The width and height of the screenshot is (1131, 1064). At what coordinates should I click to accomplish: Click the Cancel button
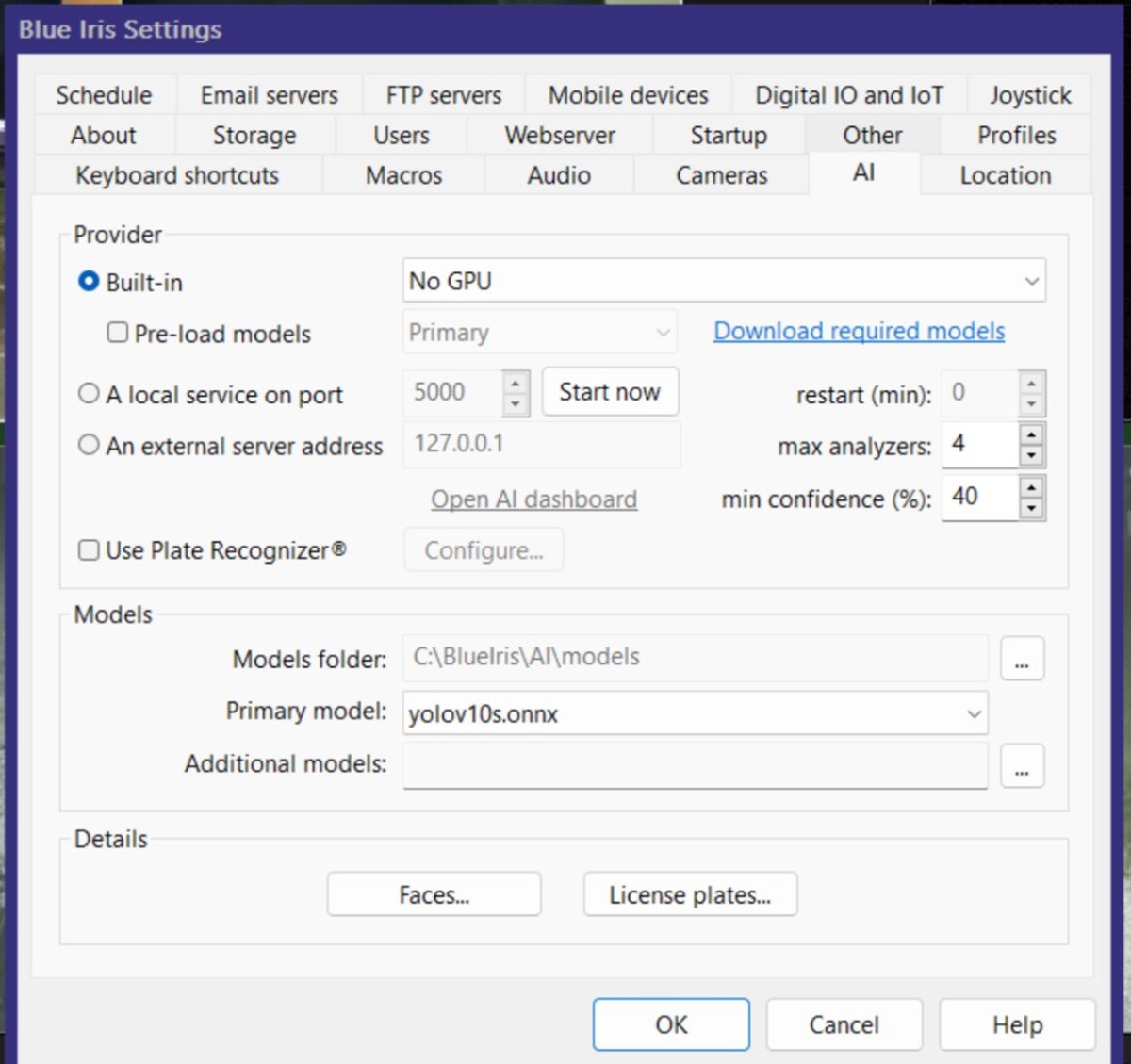click(x=844, y=1024)
